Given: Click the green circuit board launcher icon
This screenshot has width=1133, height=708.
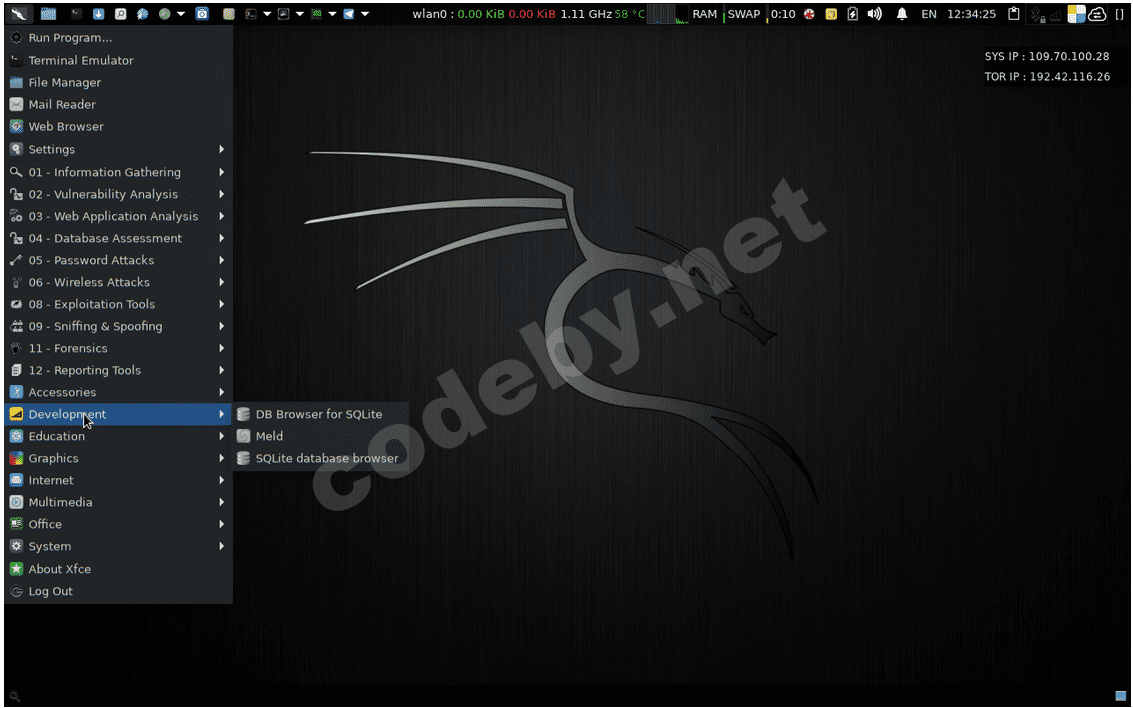Looking at the screenshot, I should 316,14.
